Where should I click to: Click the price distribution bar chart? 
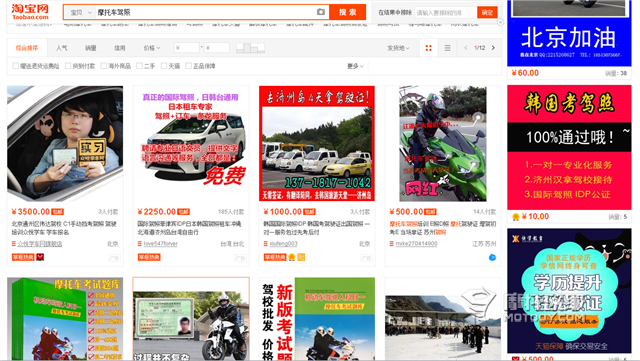point(251,48)
